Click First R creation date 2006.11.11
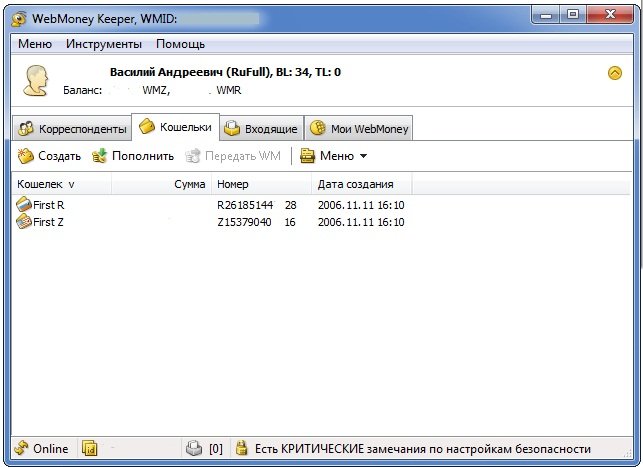 point(361,205)
